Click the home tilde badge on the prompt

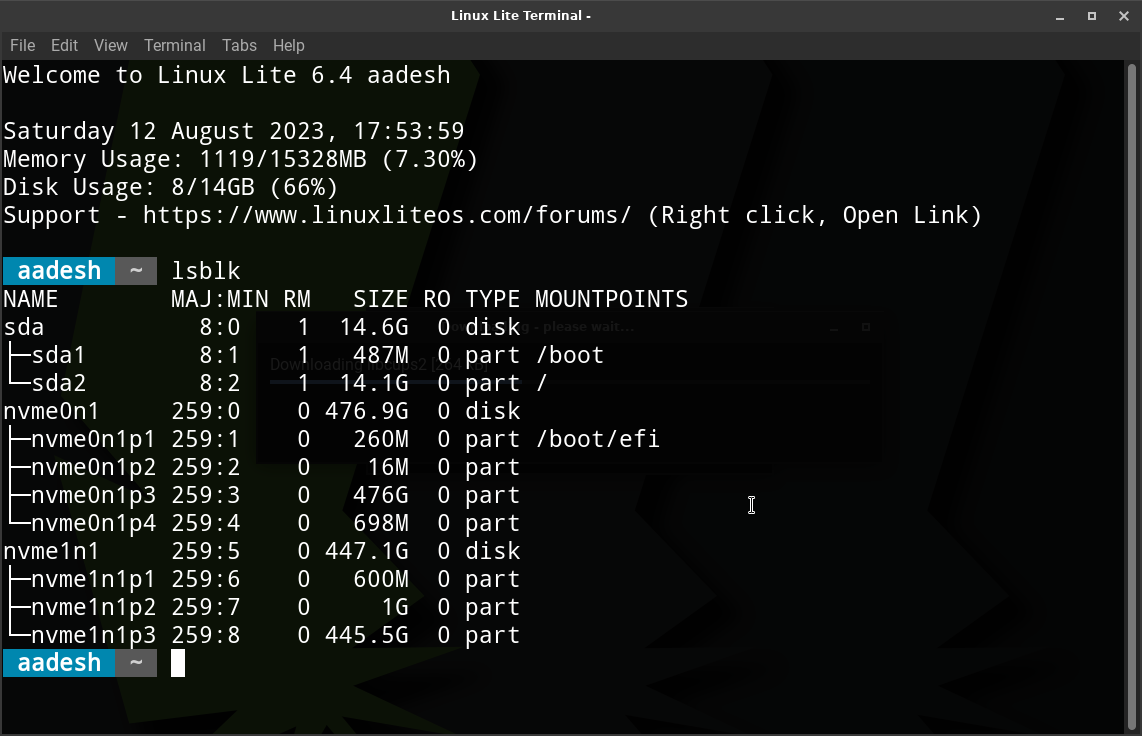tap(137, 270)
